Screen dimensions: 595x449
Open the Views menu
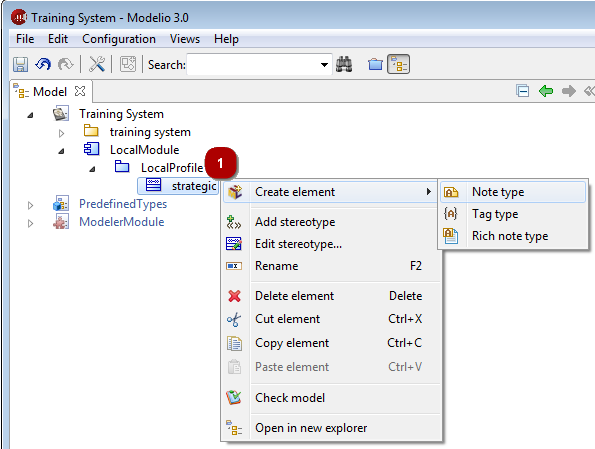[x=184, y=39]
